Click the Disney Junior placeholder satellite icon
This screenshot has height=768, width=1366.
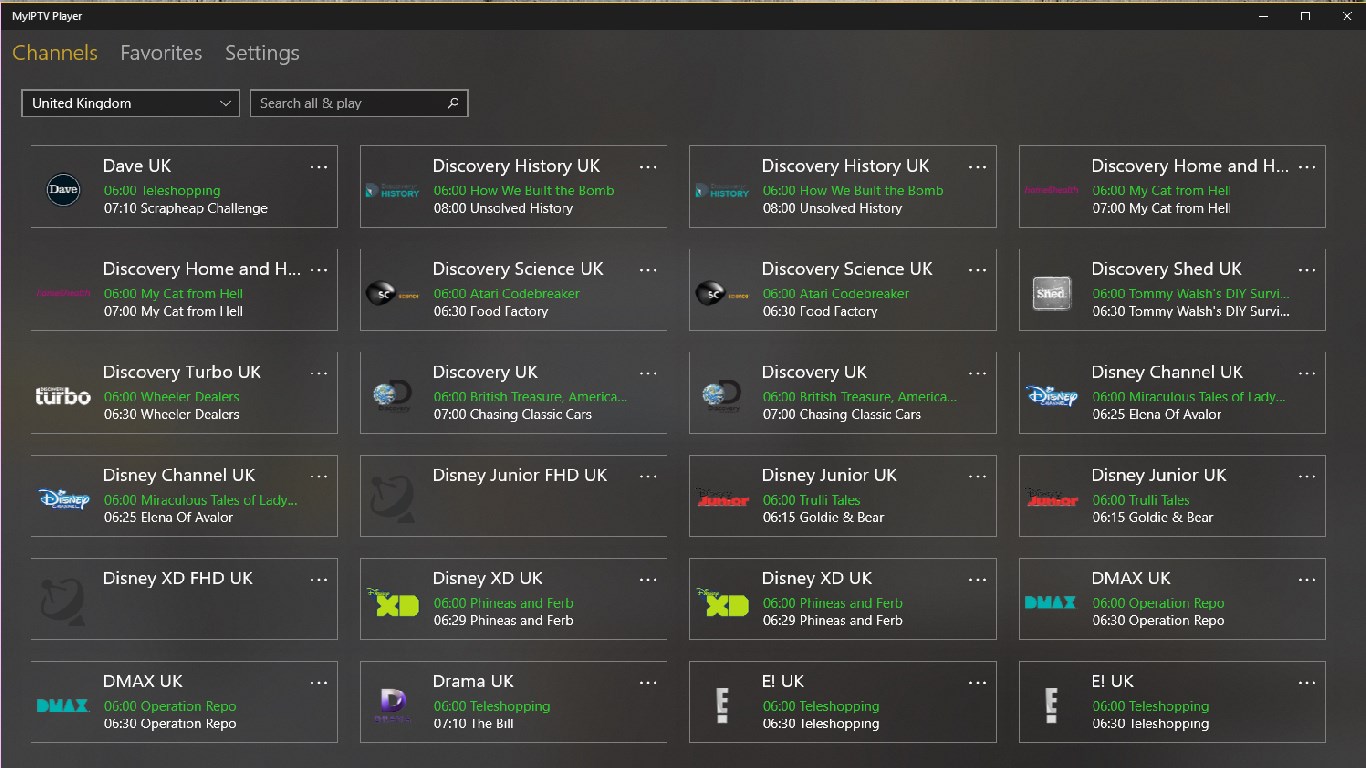click(391, 496)
